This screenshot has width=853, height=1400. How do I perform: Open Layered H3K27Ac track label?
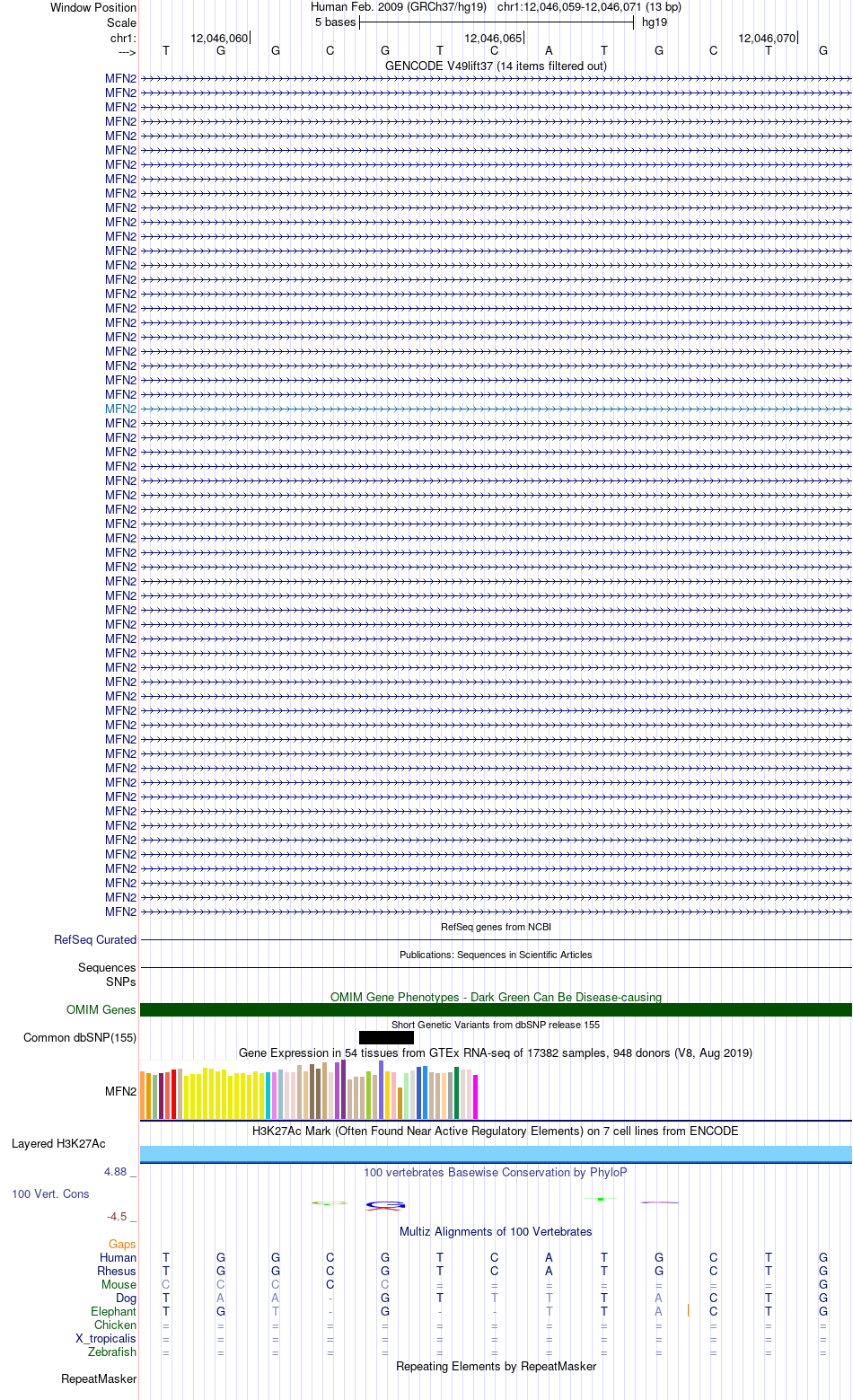(58, 1143)
